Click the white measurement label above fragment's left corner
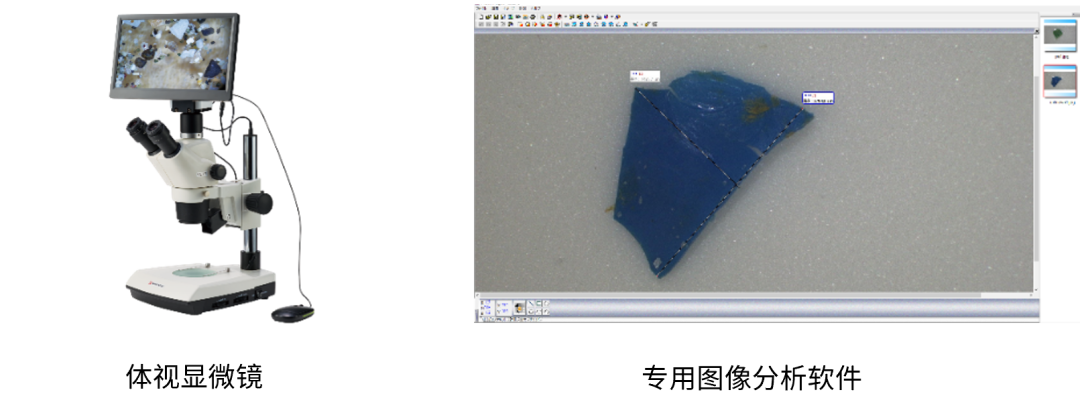This screenshot has height=397, width=1080. click(645, 76)
